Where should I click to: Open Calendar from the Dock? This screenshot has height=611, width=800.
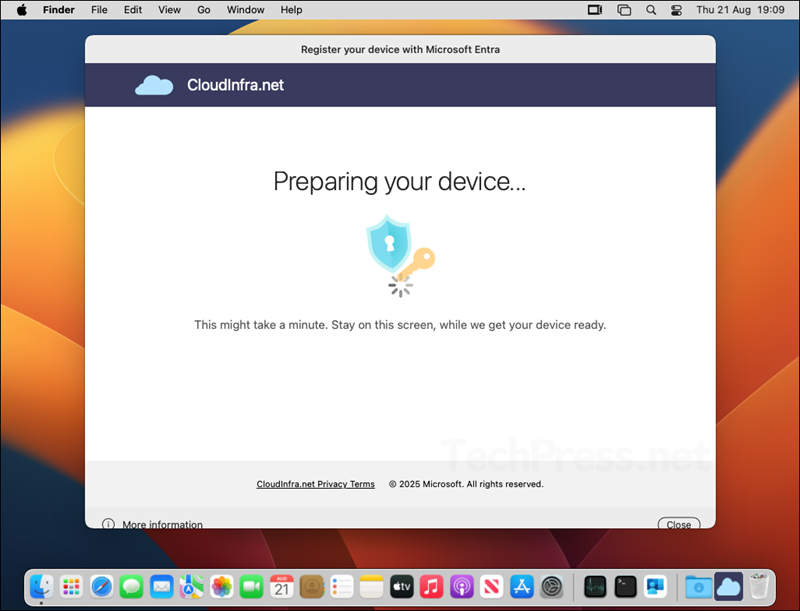tap(282, 587)
